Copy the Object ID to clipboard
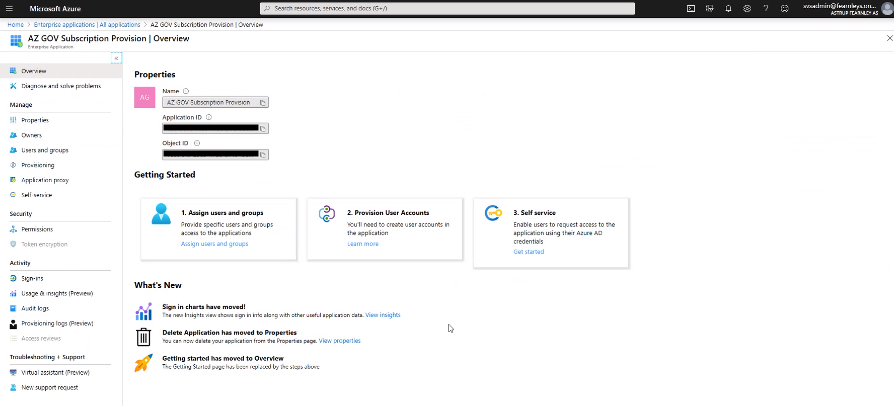Screen dimensions: 894x406 pyautogui.click(x=263, y=155)
